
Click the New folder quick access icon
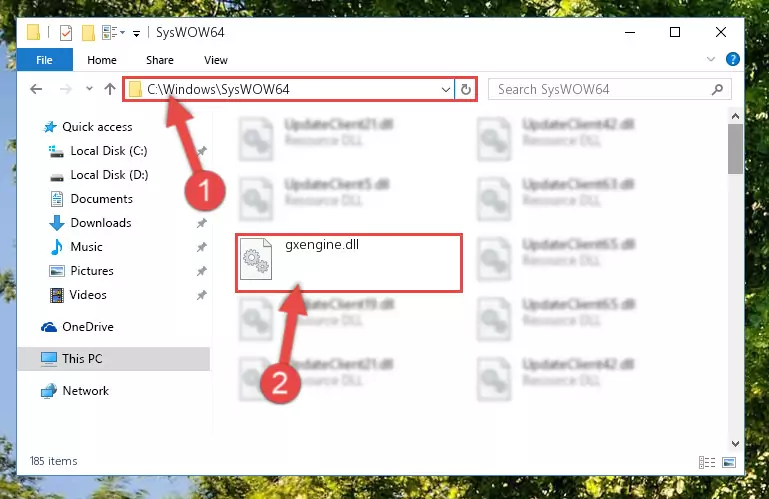(x=88, y=33)
